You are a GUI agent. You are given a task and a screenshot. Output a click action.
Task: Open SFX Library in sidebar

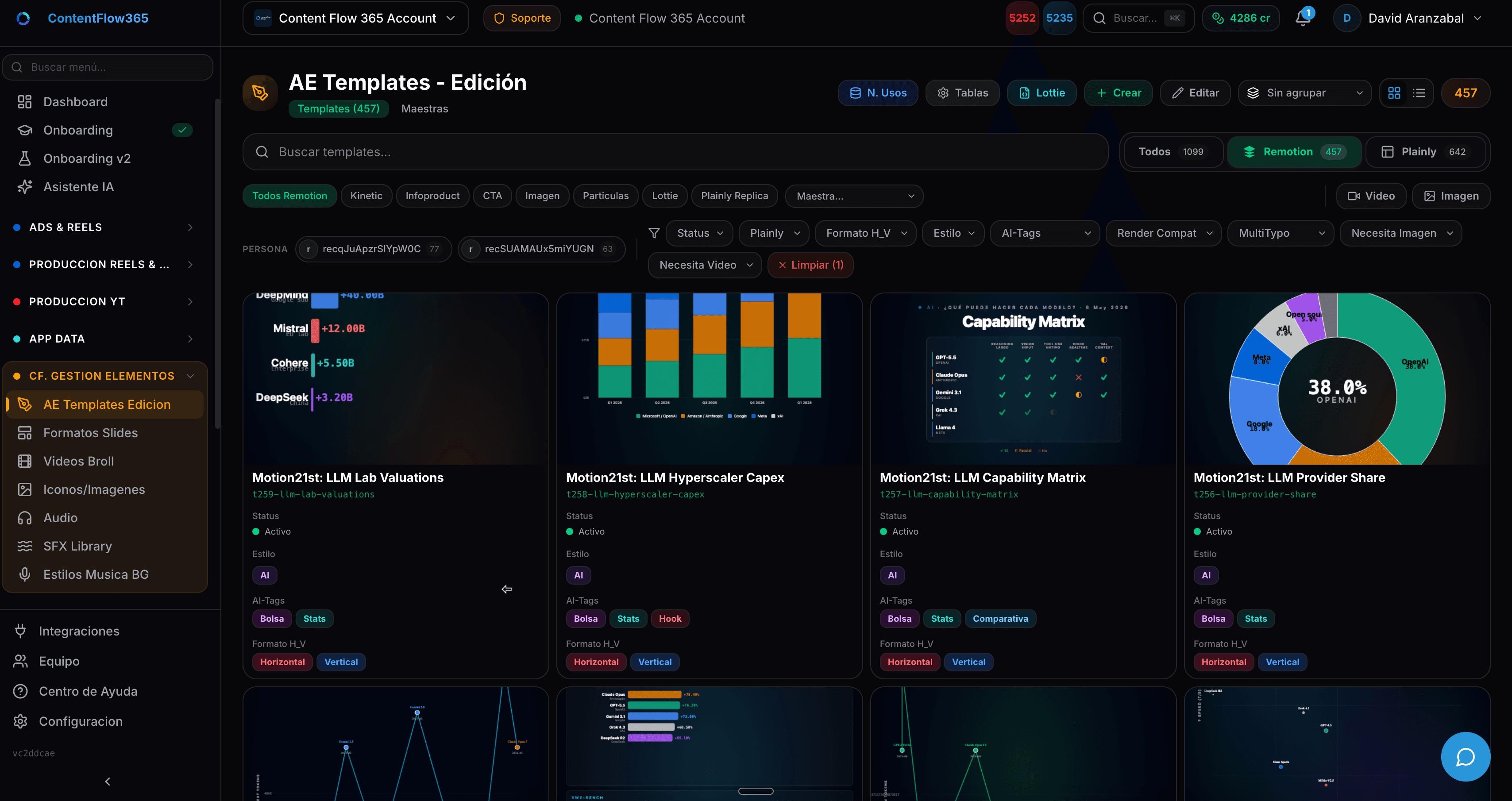[106, 546]
